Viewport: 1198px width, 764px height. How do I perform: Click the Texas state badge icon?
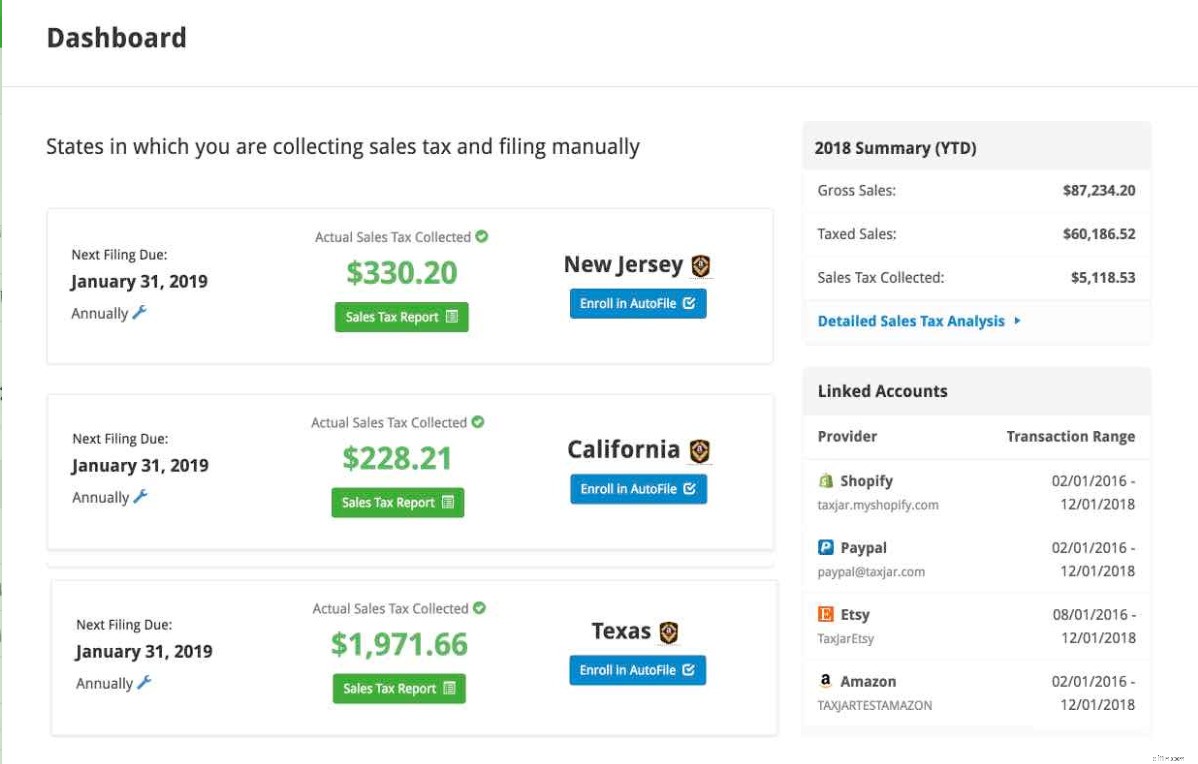pos(668,632)
